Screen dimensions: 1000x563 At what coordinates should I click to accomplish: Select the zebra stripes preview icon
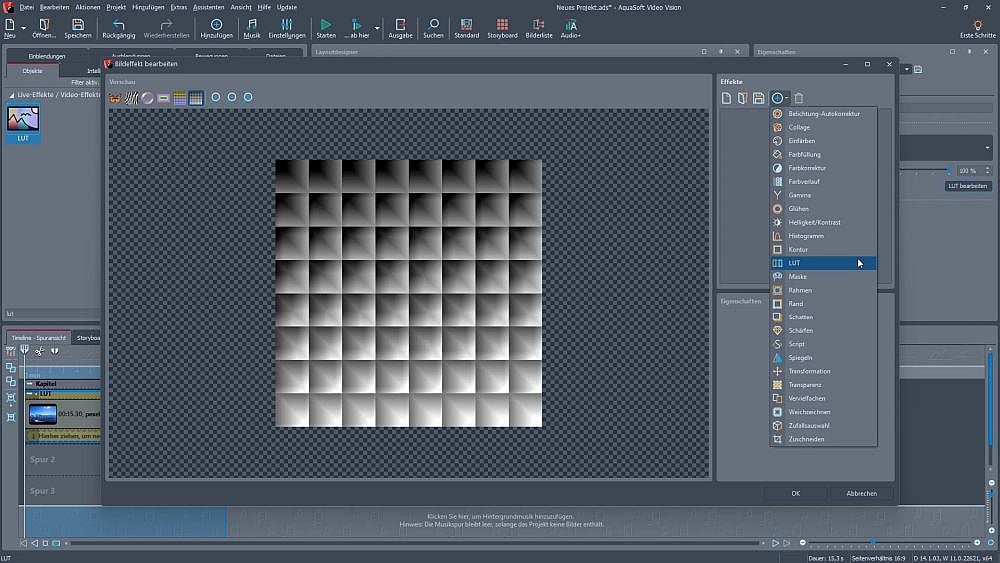click(x=131, y=98)
